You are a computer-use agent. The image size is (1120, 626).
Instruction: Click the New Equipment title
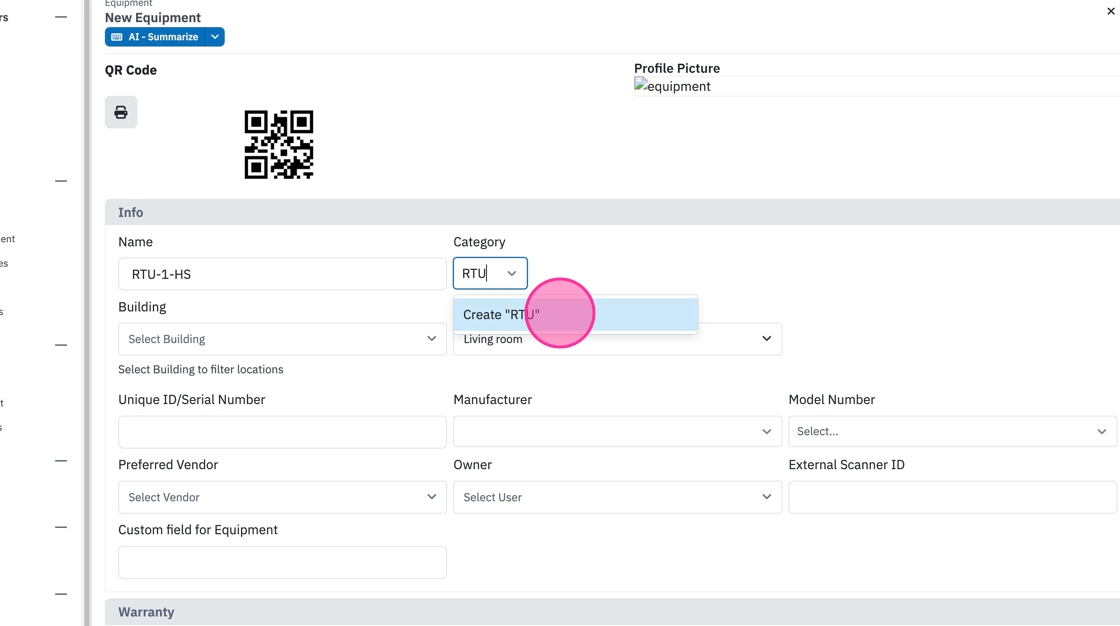coord(153,17)
